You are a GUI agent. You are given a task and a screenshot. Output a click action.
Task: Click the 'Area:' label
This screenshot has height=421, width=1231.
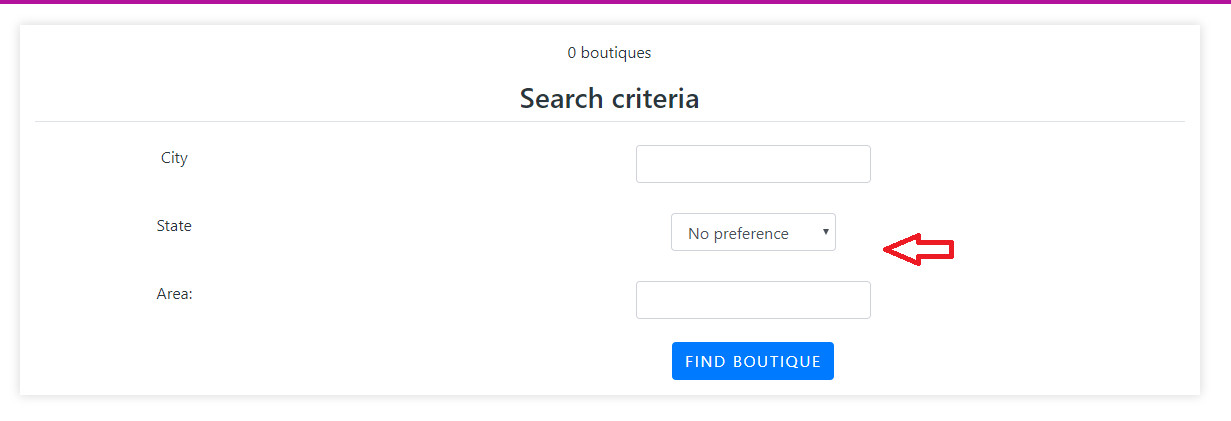click(x=174, y=294)
